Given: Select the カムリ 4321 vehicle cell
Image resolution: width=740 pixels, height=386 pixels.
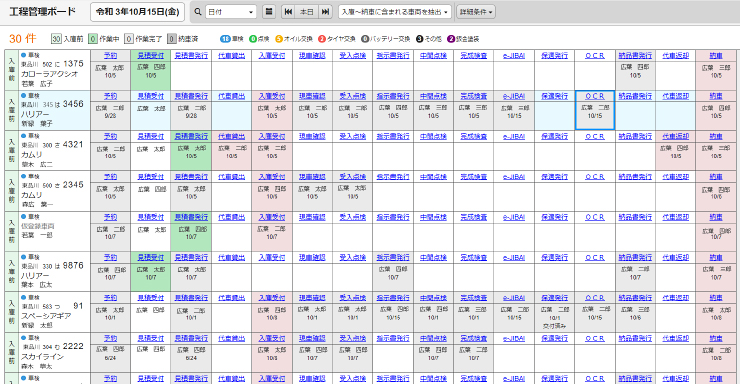Looking at the screenshot, I should [x=54, y=151].
